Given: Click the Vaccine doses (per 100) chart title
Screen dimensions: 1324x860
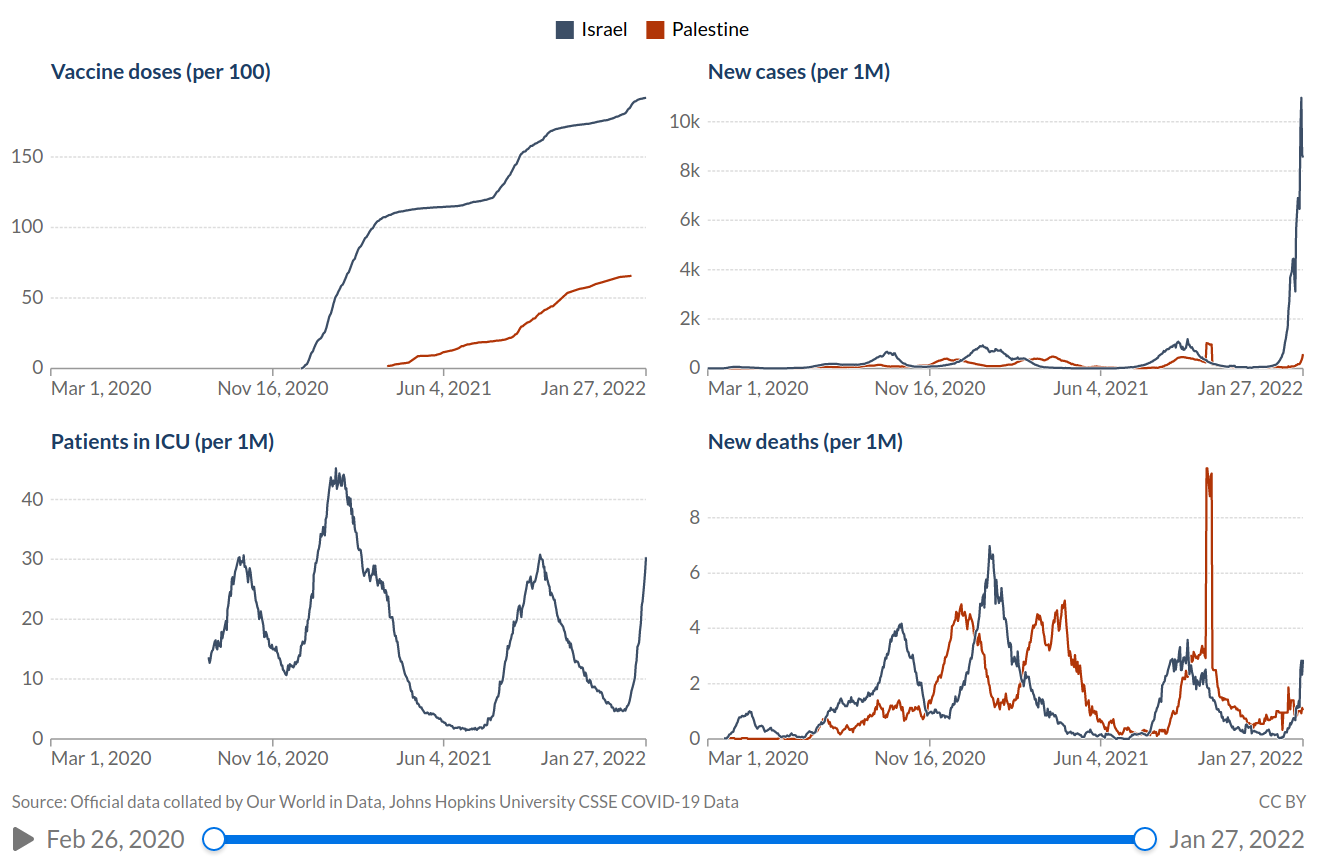Looking at the screenshot, I should click(x=161, y=72).
